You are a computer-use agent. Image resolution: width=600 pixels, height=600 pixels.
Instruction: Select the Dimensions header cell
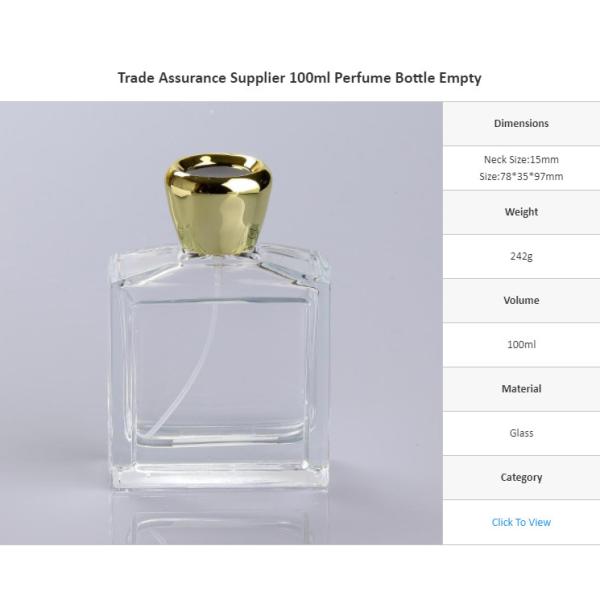tap(521, 123)
